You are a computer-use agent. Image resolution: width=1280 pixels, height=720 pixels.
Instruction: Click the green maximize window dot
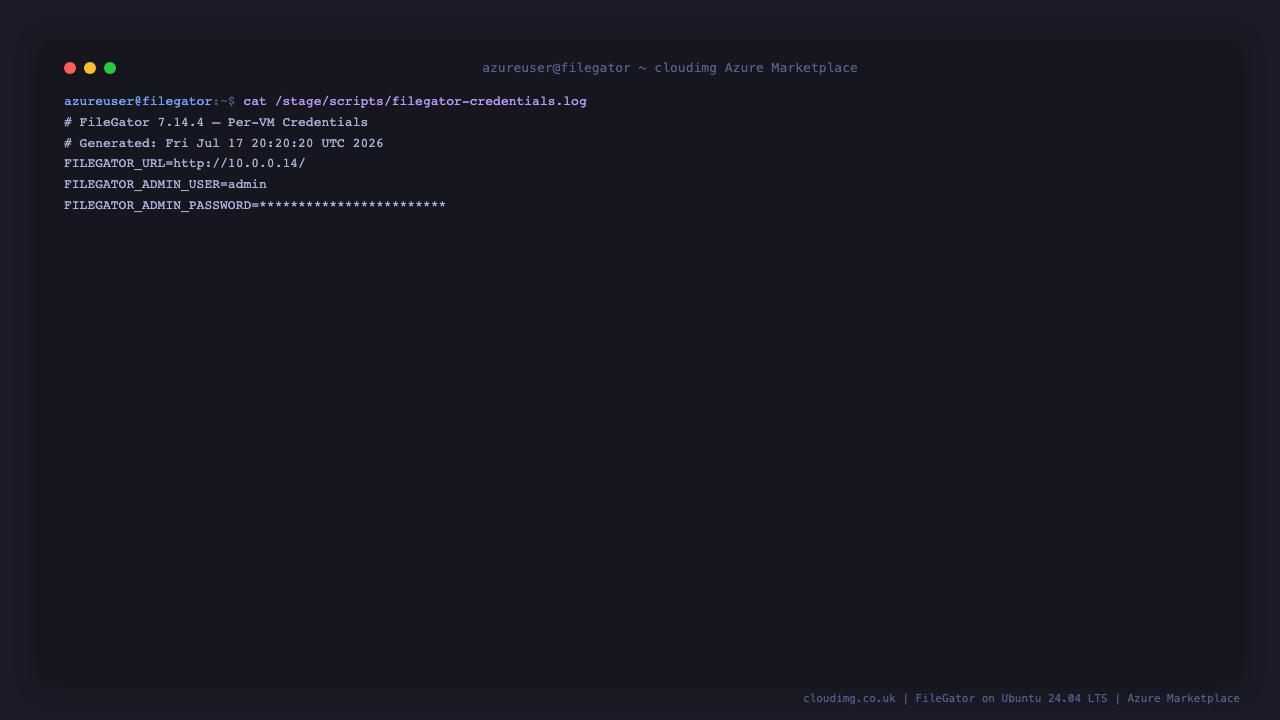[x=110, y=68]
